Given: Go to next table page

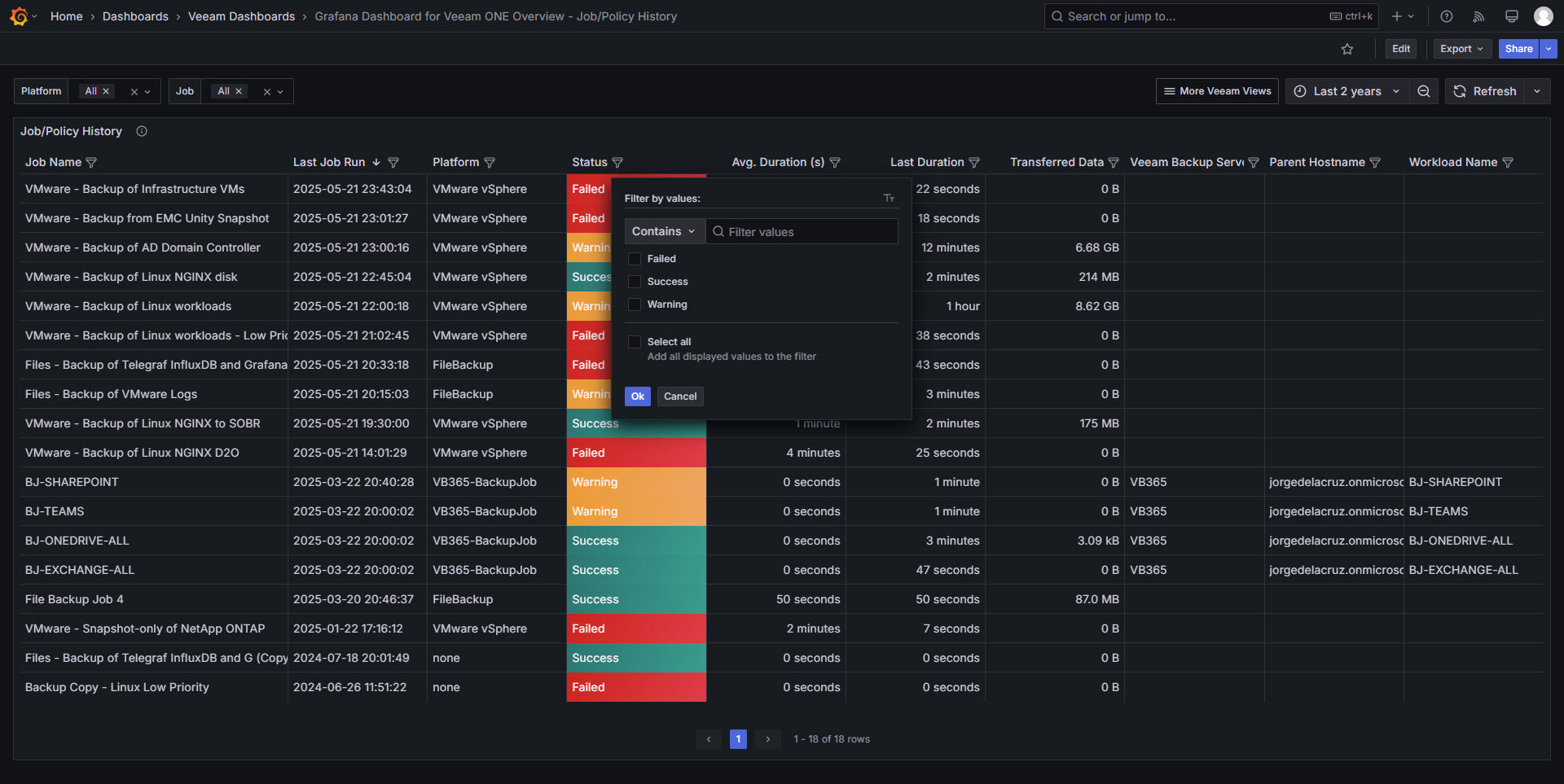Looking at the screenshot, I should click(x=767, y=739).
